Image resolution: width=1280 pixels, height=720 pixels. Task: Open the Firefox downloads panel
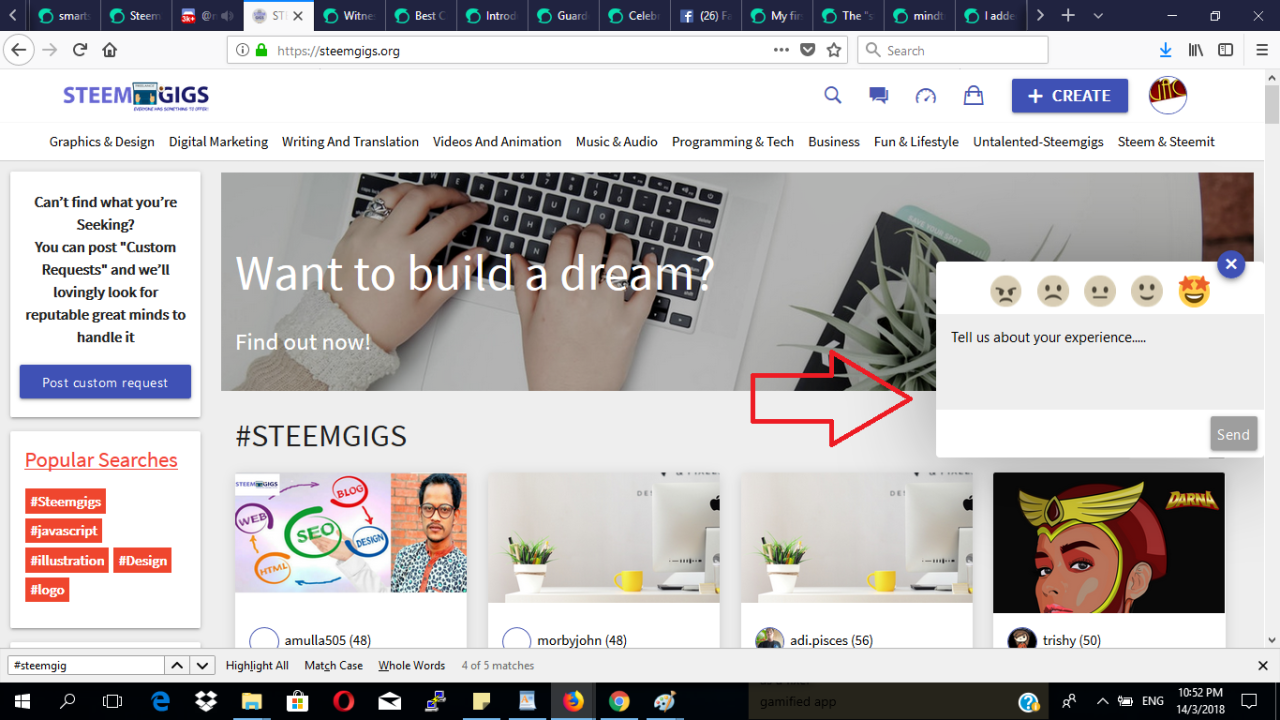1165,50
